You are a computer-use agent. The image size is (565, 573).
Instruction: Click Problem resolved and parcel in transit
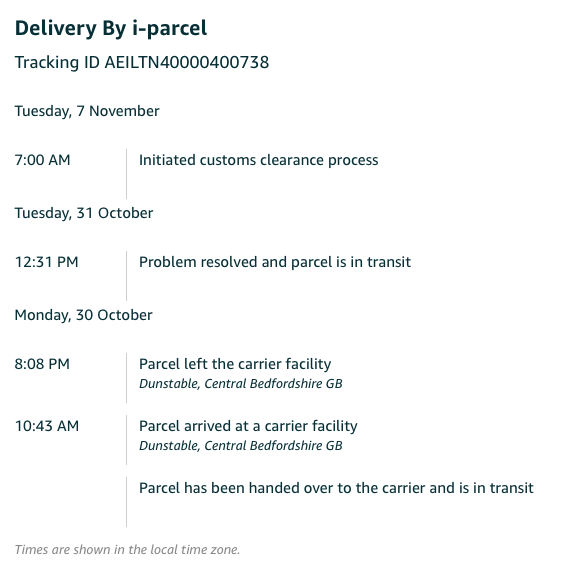point(275,262)
